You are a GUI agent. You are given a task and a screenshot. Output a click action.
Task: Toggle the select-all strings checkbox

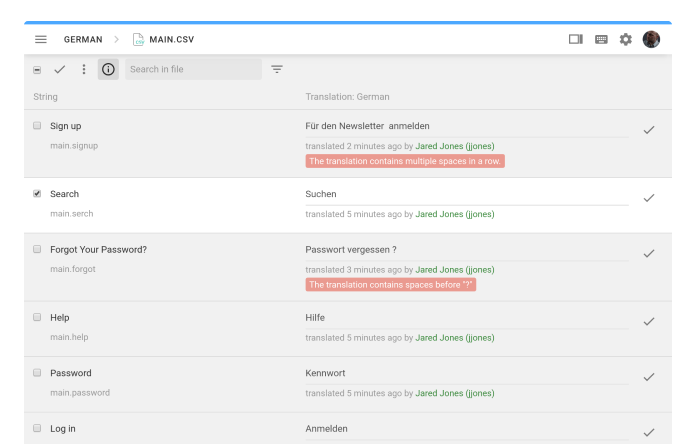[x=37, y=70]
